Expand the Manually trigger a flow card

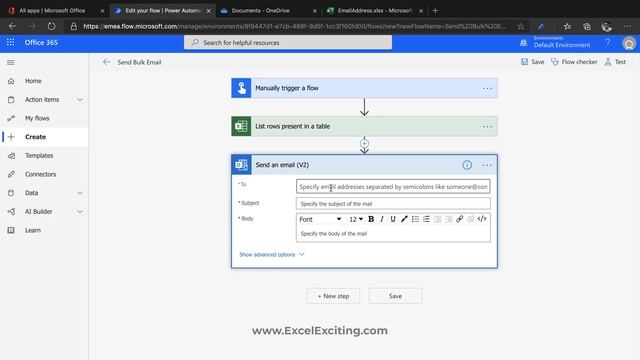pos(364,88)
